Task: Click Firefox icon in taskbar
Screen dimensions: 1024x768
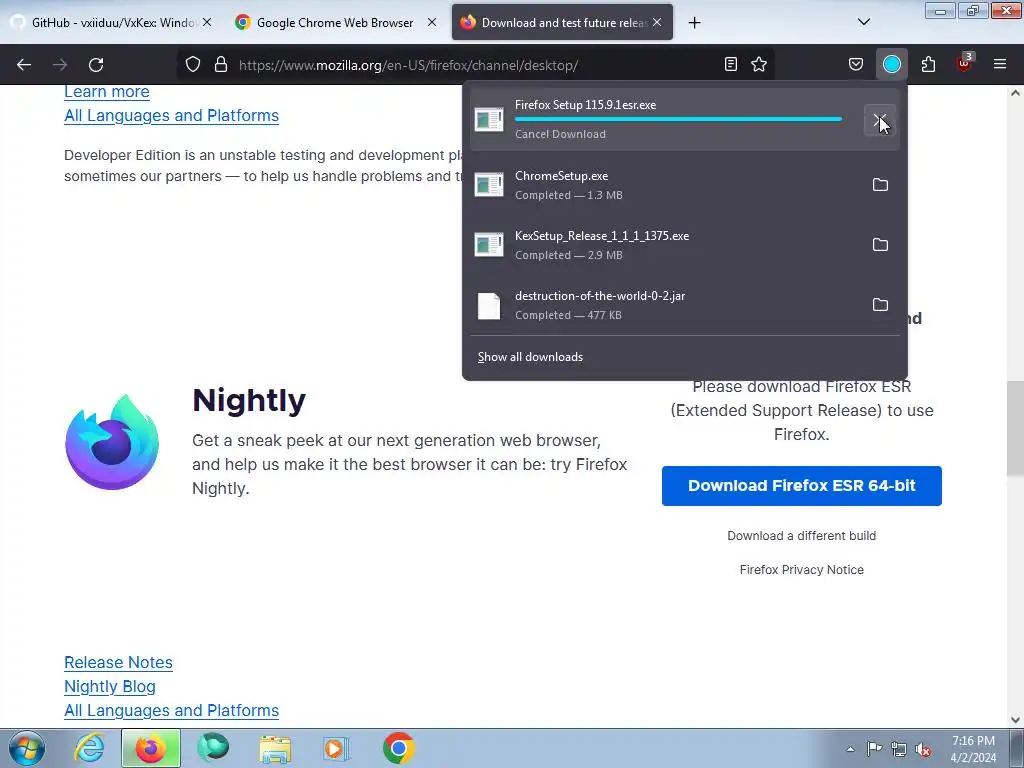Action: (x=150, y=748)
